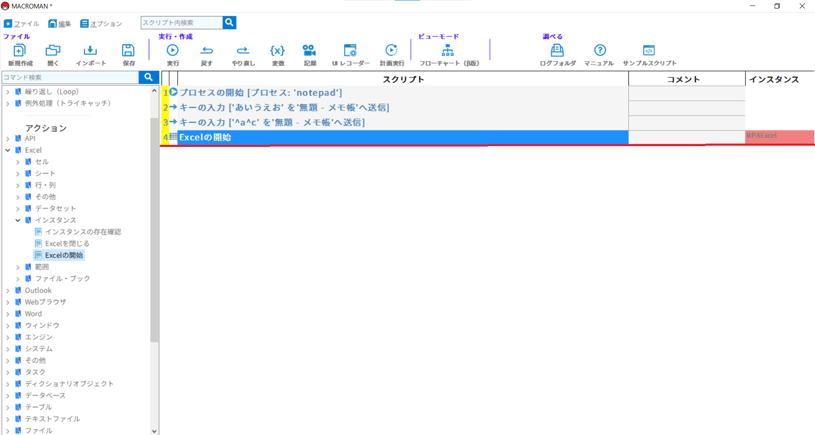The width and height of the screenshot is (815, 435).
Task: Switch to フローチャート (β版) view icon
Action: pos(448,50)
